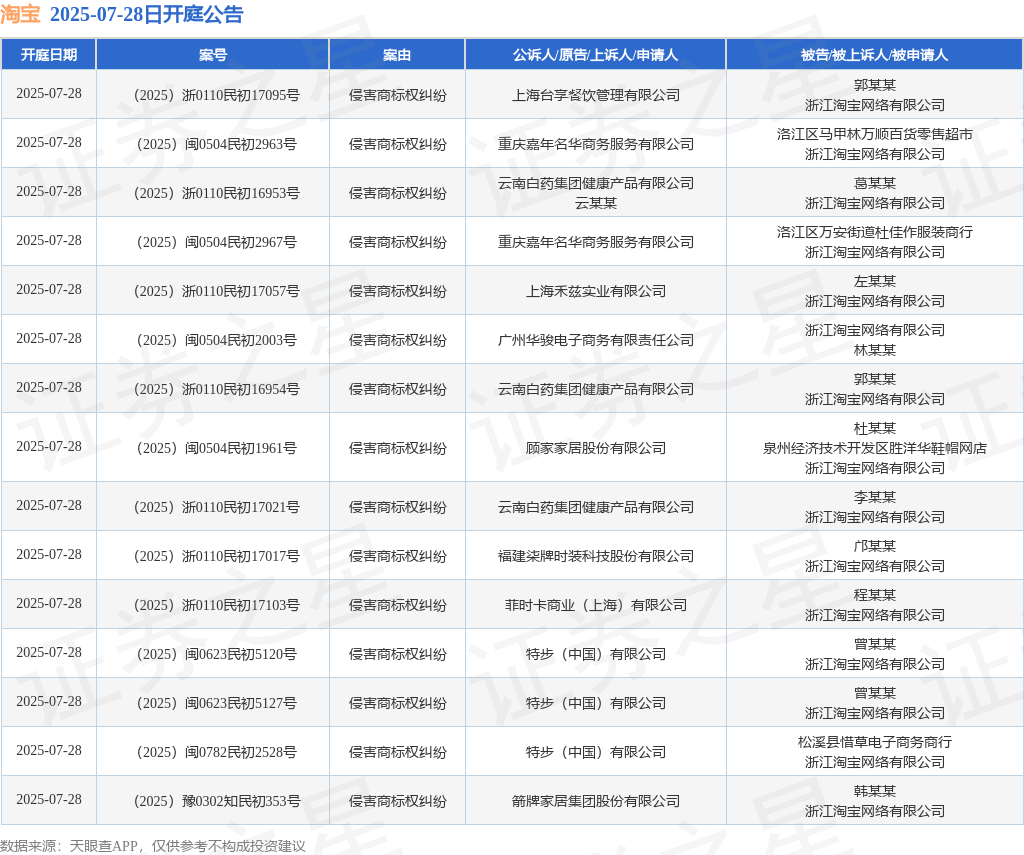Click 特步（中国）有限公司 in the 2528号 row
The height and width of the screenshot is (855, 1024).
(x=596, y=752)
